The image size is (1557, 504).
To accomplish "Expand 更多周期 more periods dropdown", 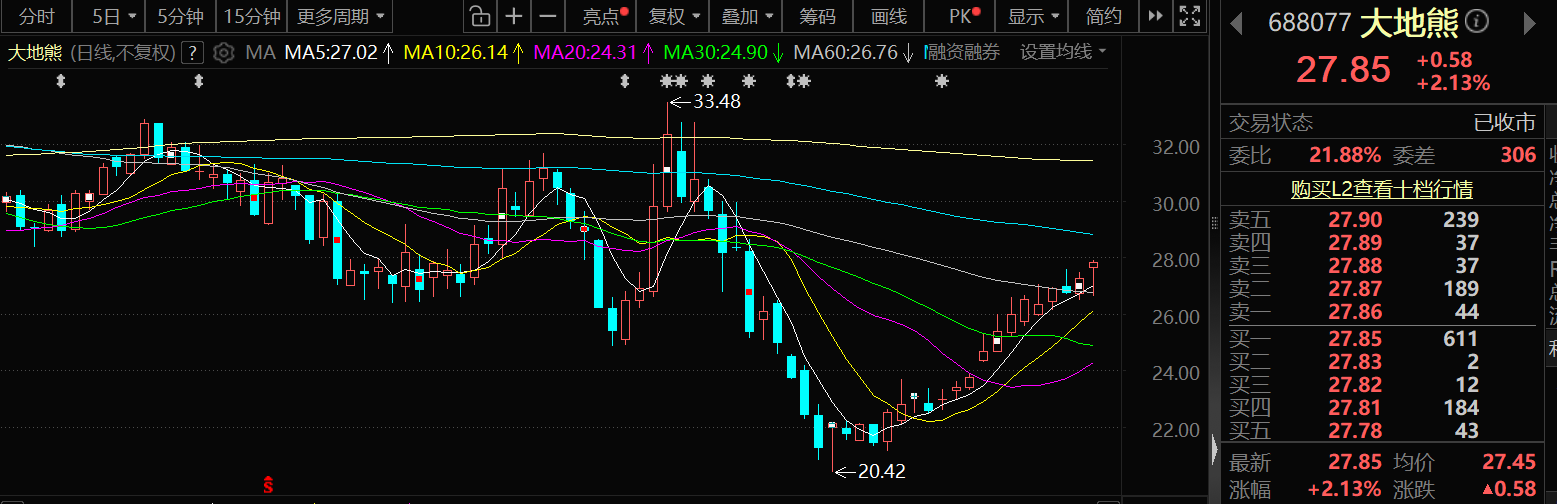I will point(341,16).
